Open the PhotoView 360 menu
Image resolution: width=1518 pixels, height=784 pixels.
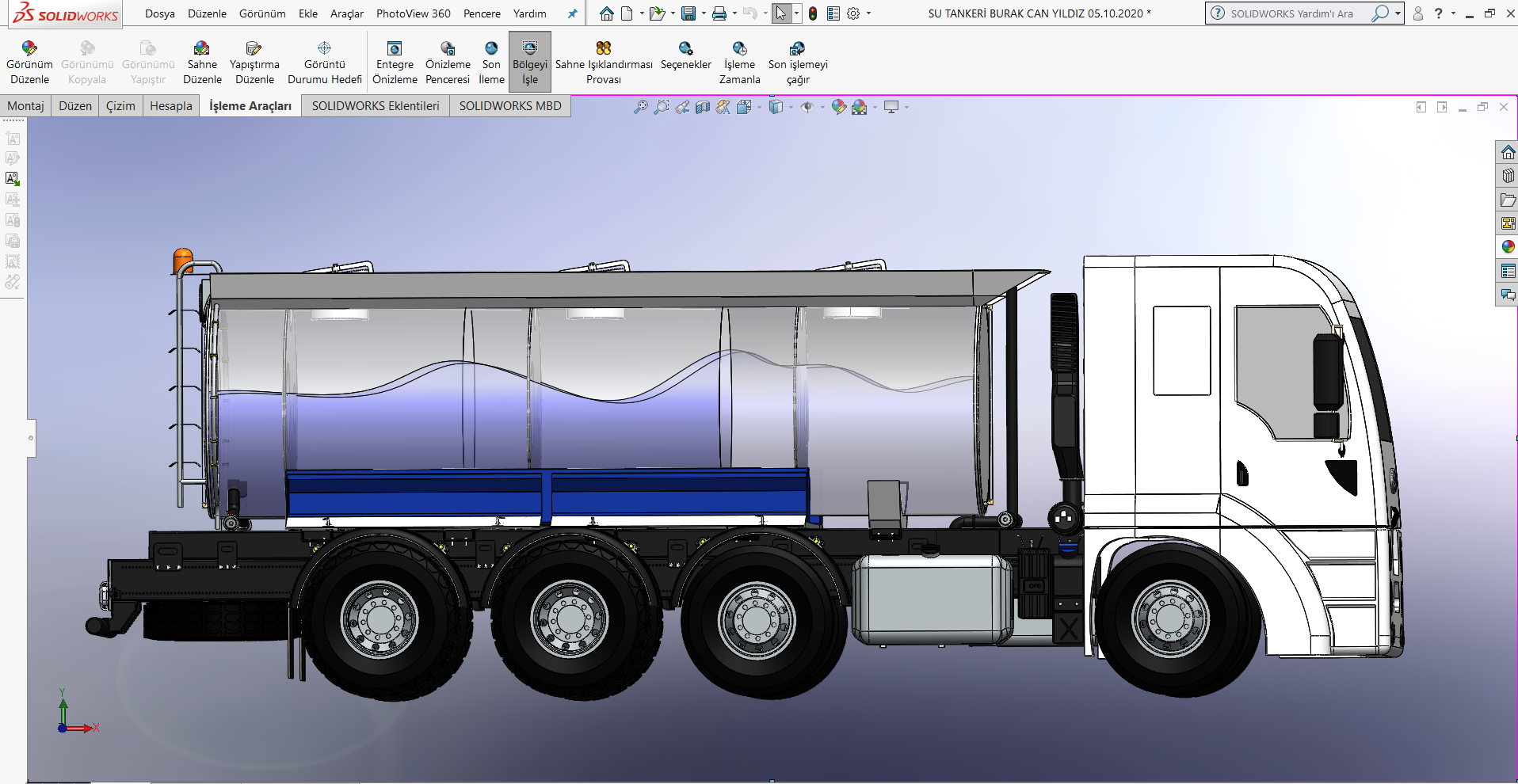point(414,13)
